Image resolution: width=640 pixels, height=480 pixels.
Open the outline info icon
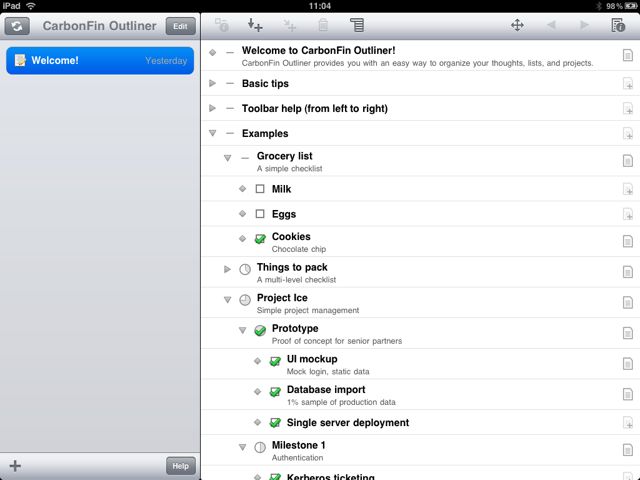(618, 25)
